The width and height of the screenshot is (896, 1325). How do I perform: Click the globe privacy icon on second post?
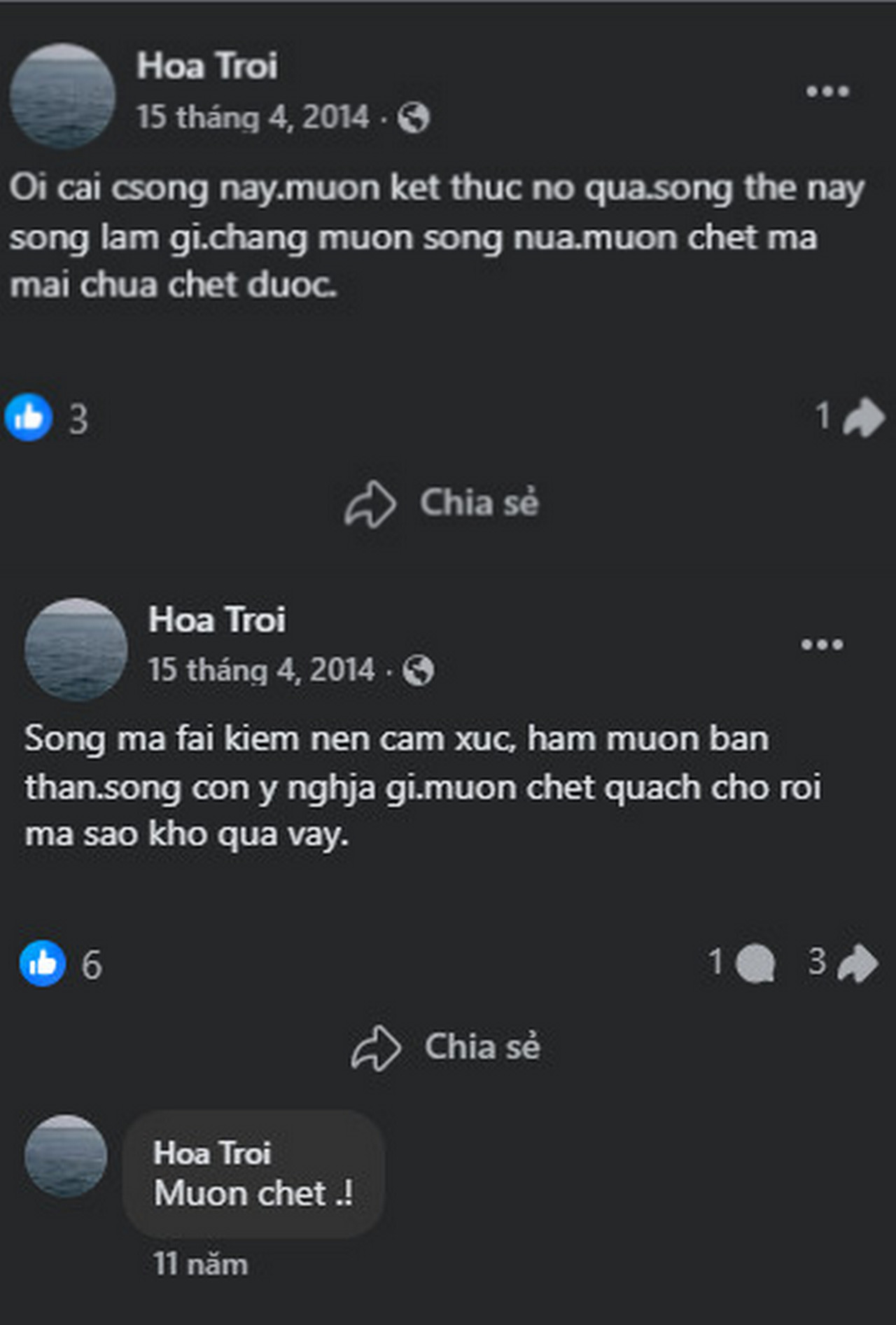[x=419, y=671]
